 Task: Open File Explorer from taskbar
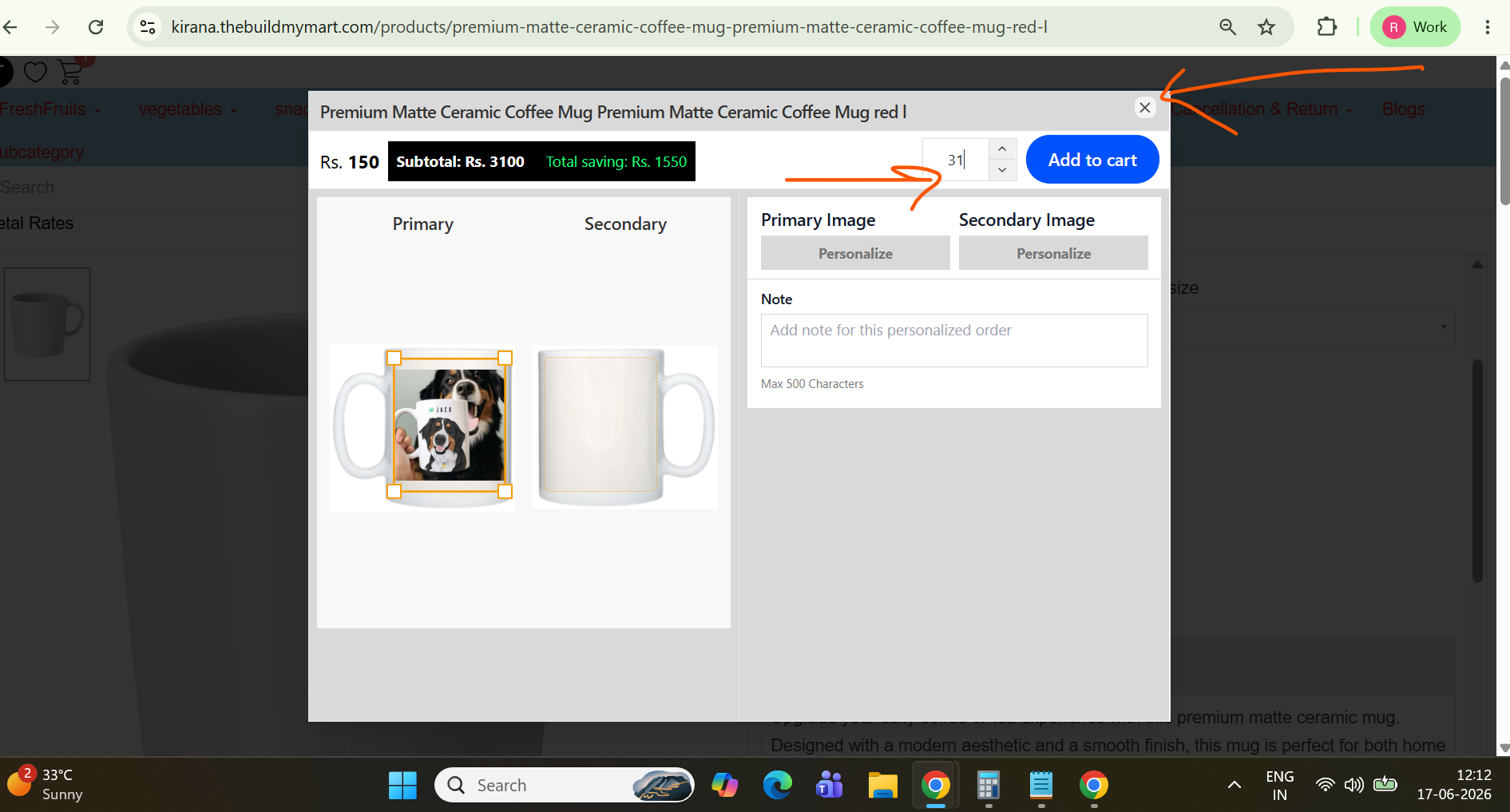(x=883, y=786)
